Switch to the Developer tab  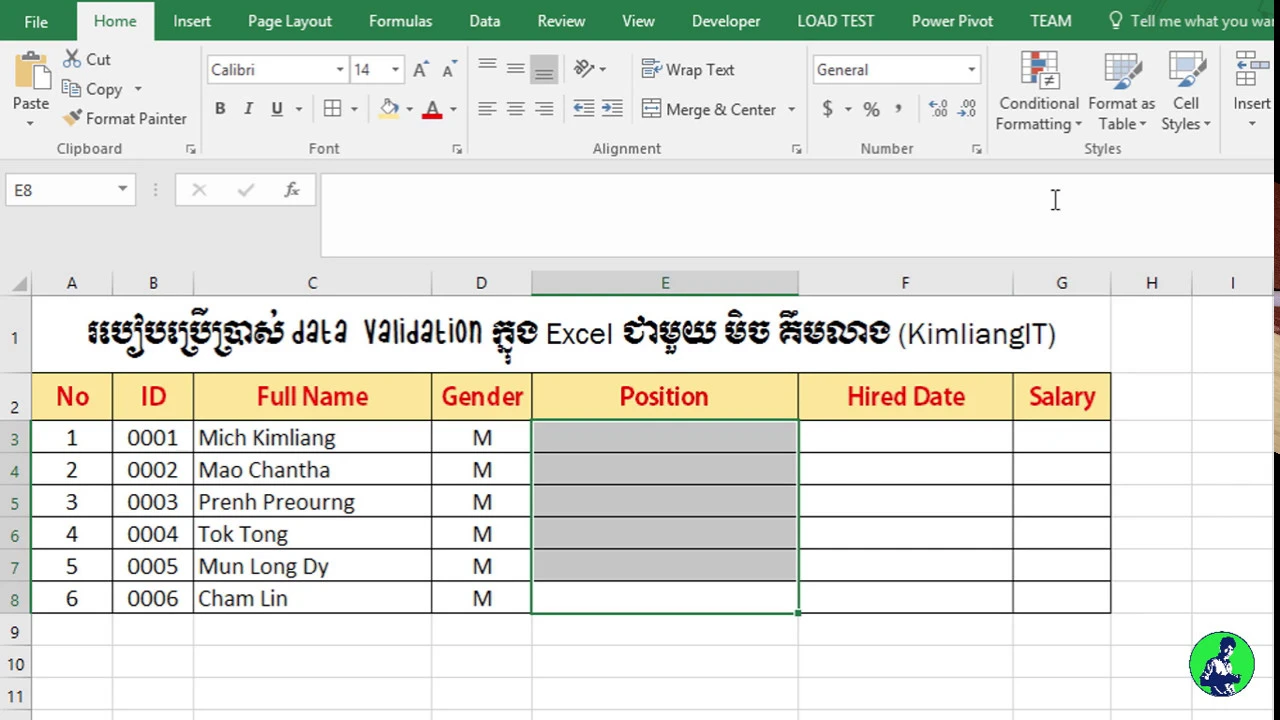(x=726, y=21)
